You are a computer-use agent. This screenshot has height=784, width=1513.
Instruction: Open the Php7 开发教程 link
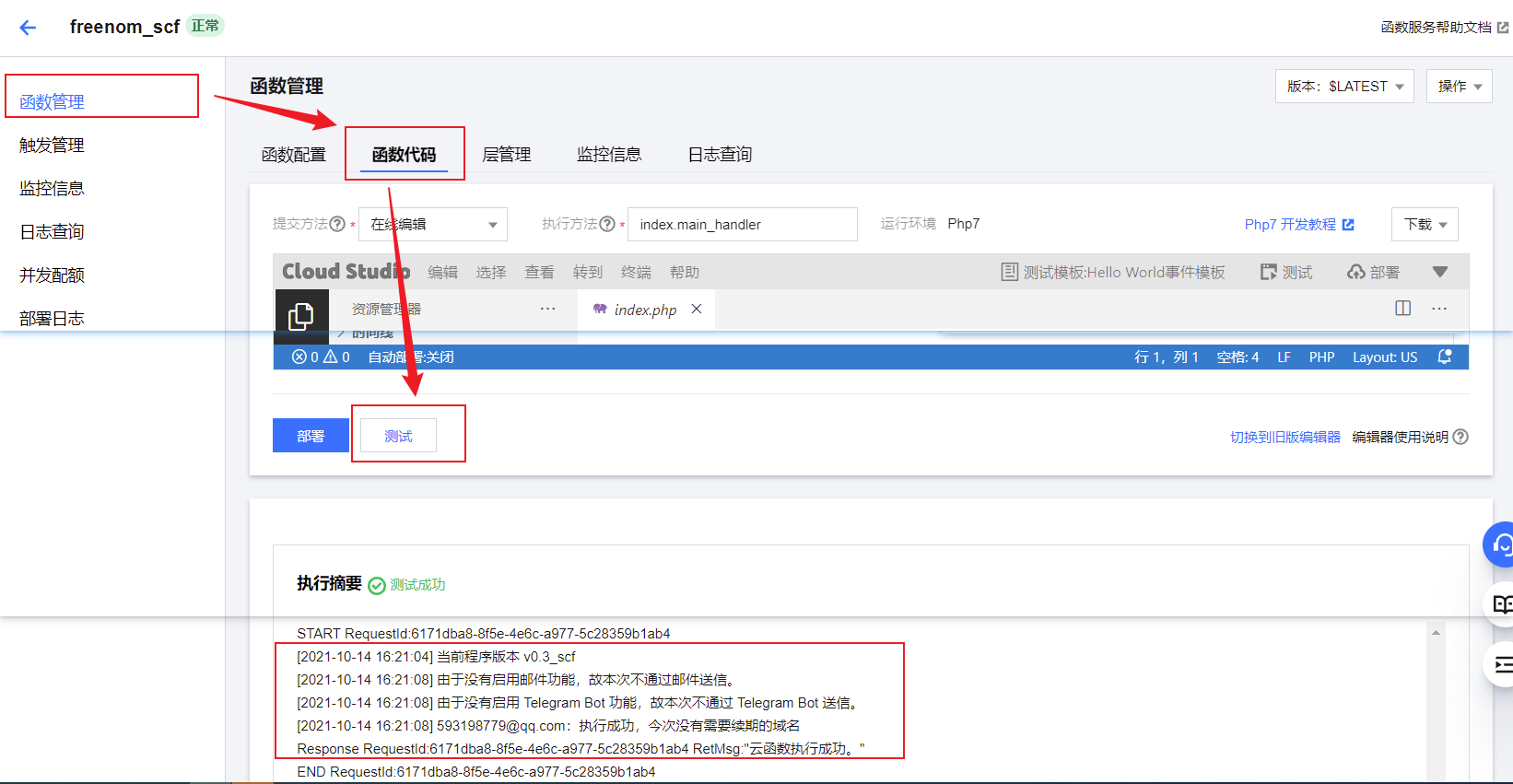(1298, 225)
